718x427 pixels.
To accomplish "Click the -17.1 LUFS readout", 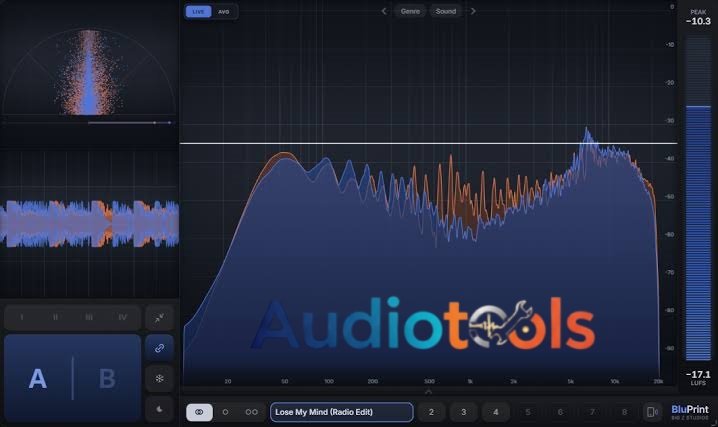I will click(698, 377).
